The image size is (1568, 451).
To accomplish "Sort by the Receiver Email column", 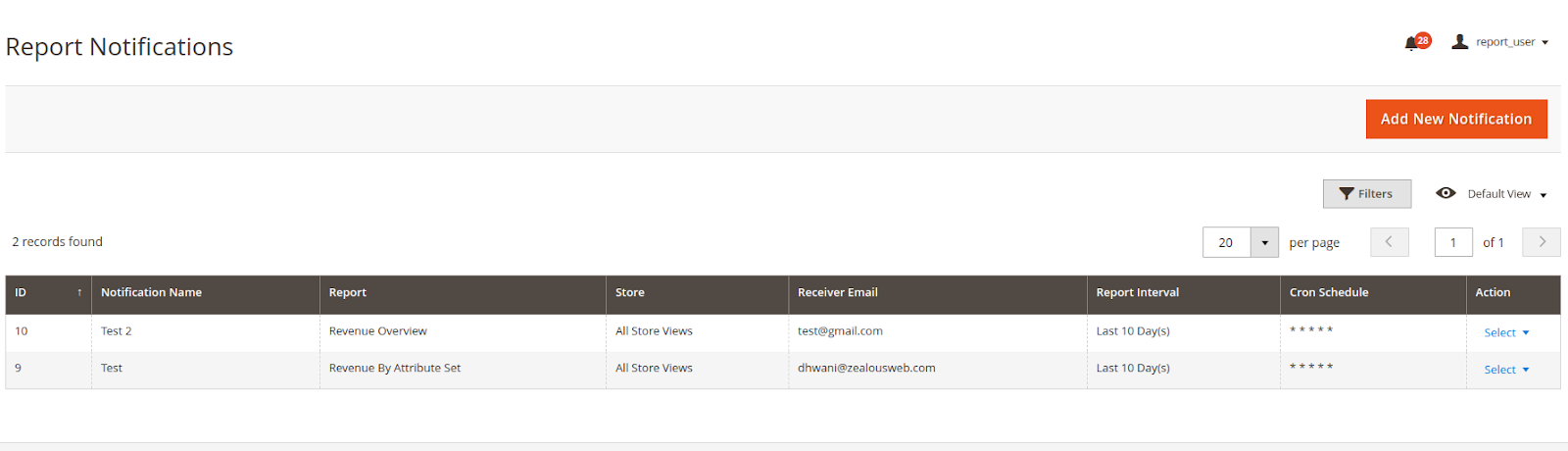I will 837,293.
